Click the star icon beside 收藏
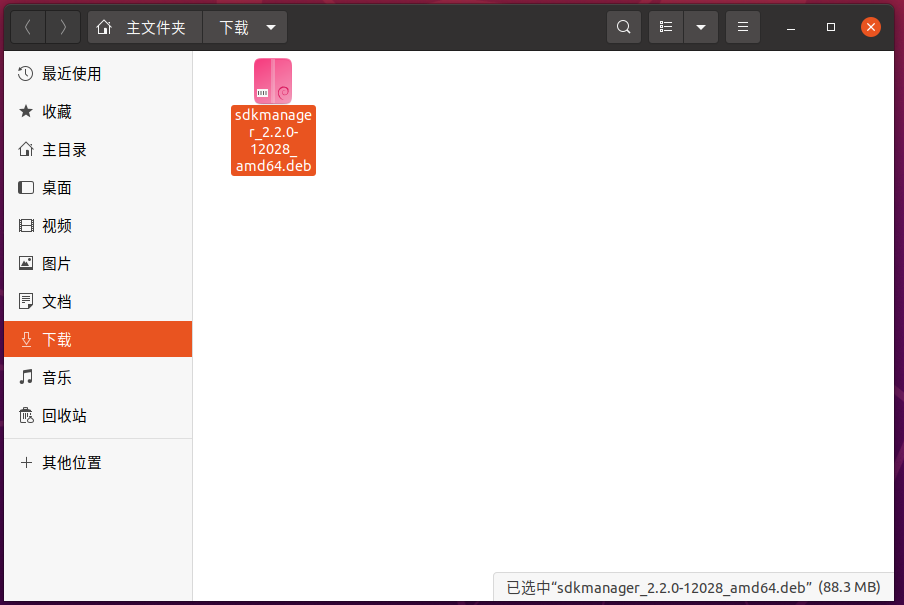 [x=25, y=111]
